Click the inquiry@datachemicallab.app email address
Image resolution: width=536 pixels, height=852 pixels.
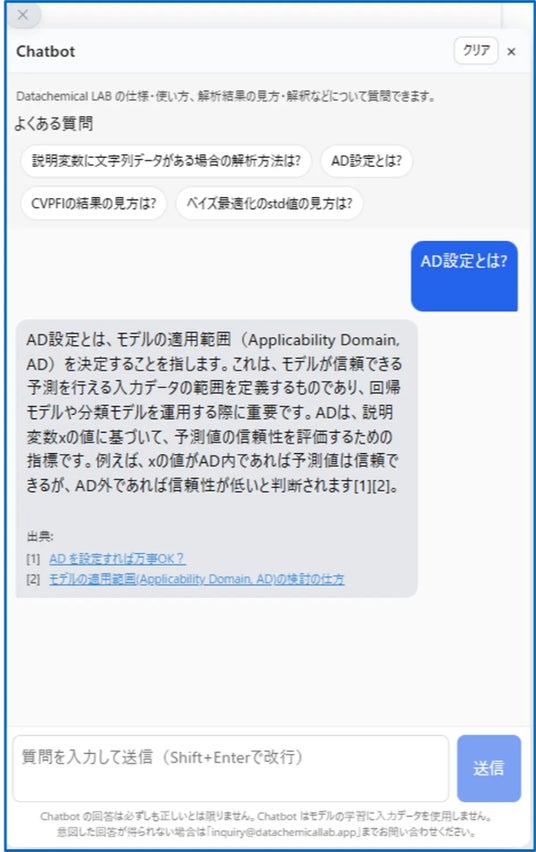[284, 832]
